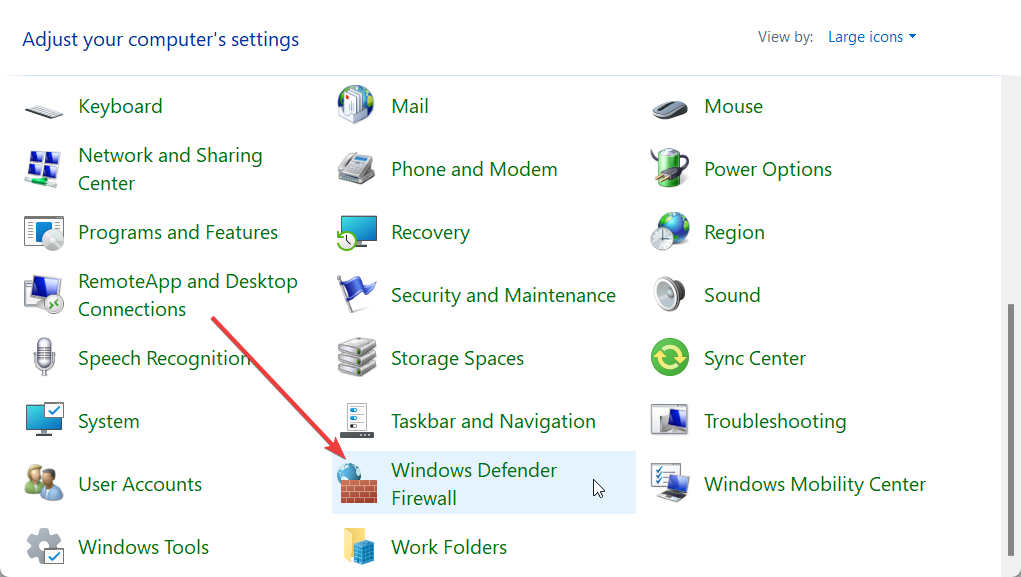
Task: Open Windows Mobility Center
Action: [x=814, y=484]
